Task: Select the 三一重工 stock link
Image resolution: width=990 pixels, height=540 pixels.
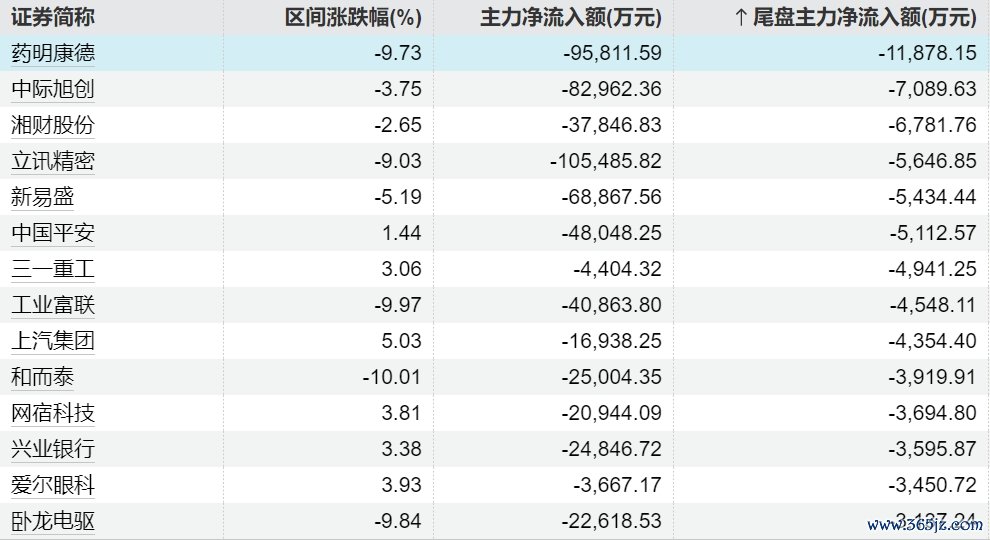Action: coord(53,269)
